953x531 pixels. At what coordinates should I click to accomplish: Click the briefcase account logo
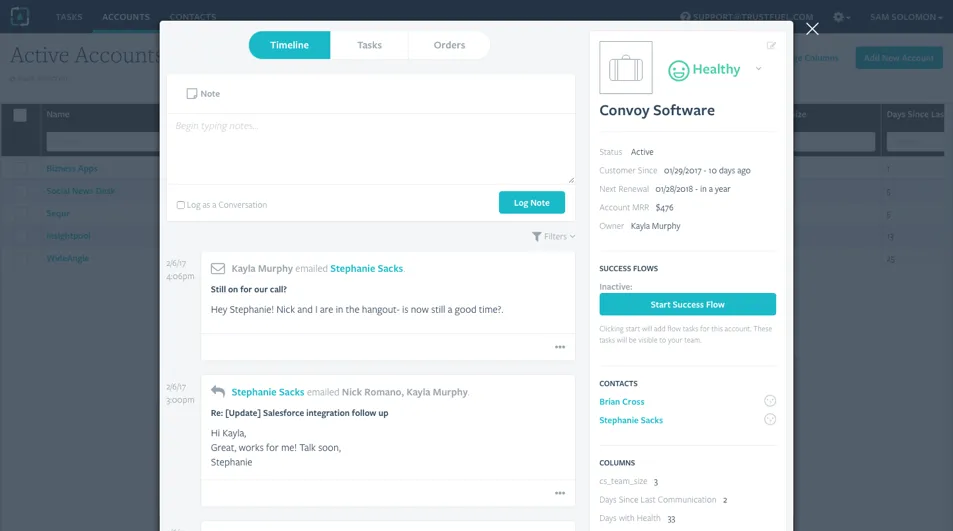626,68
